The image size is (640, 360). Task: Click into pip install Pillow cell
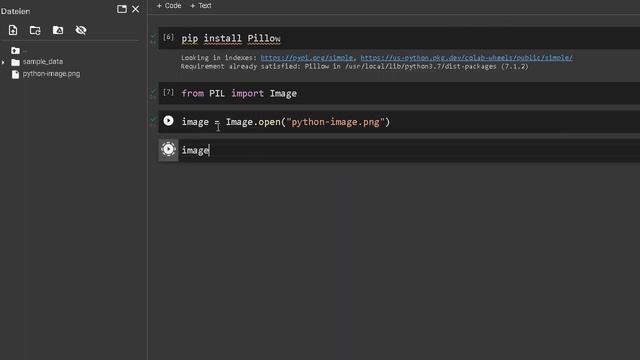[x=399, y=38]
